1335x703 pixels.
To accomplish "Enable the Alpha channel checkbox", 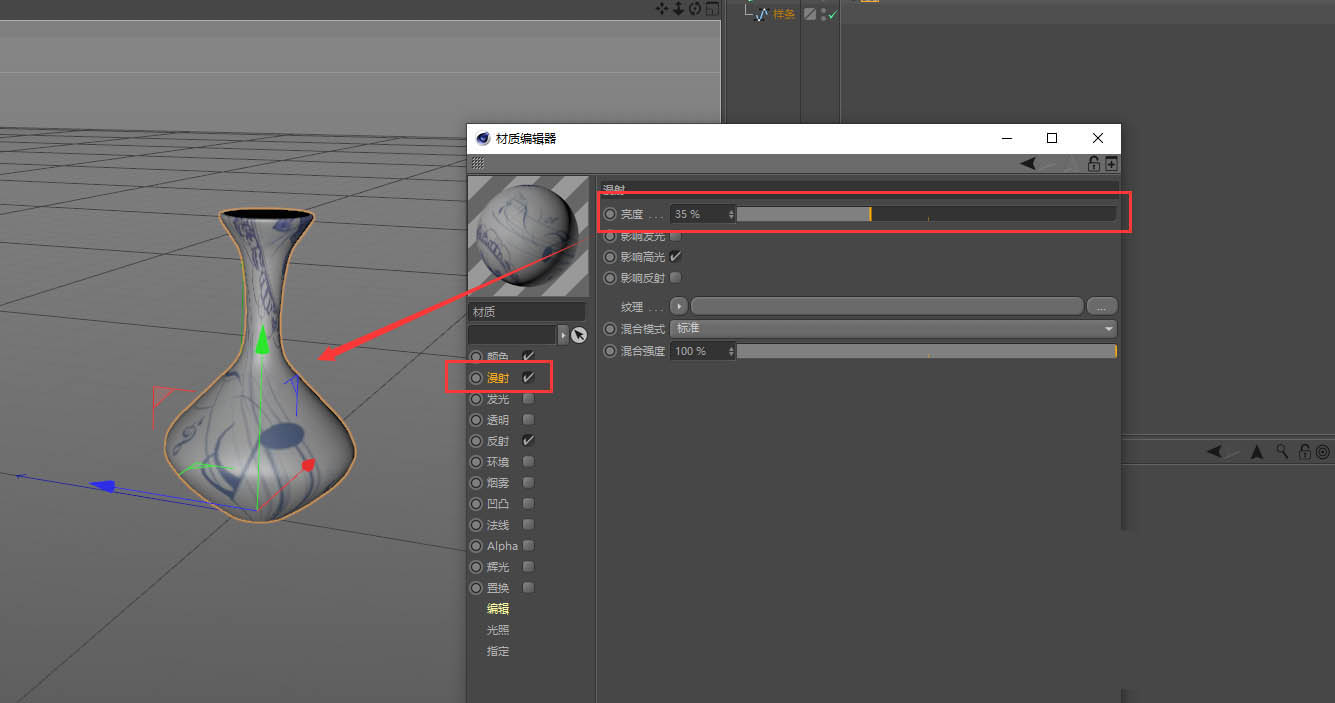I will 528,546.
